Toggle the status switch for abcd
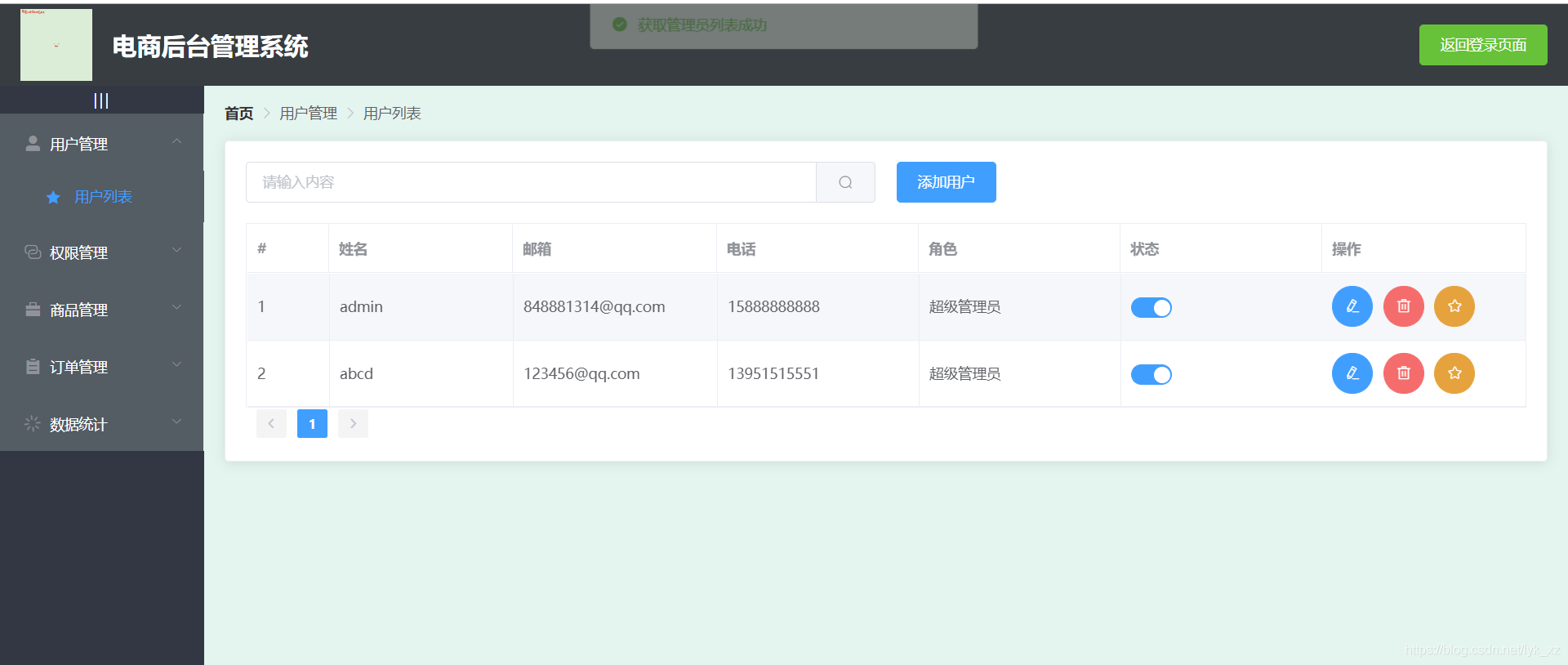The width and height of the screenshot is (1568, 665). tap(1151, 374)
